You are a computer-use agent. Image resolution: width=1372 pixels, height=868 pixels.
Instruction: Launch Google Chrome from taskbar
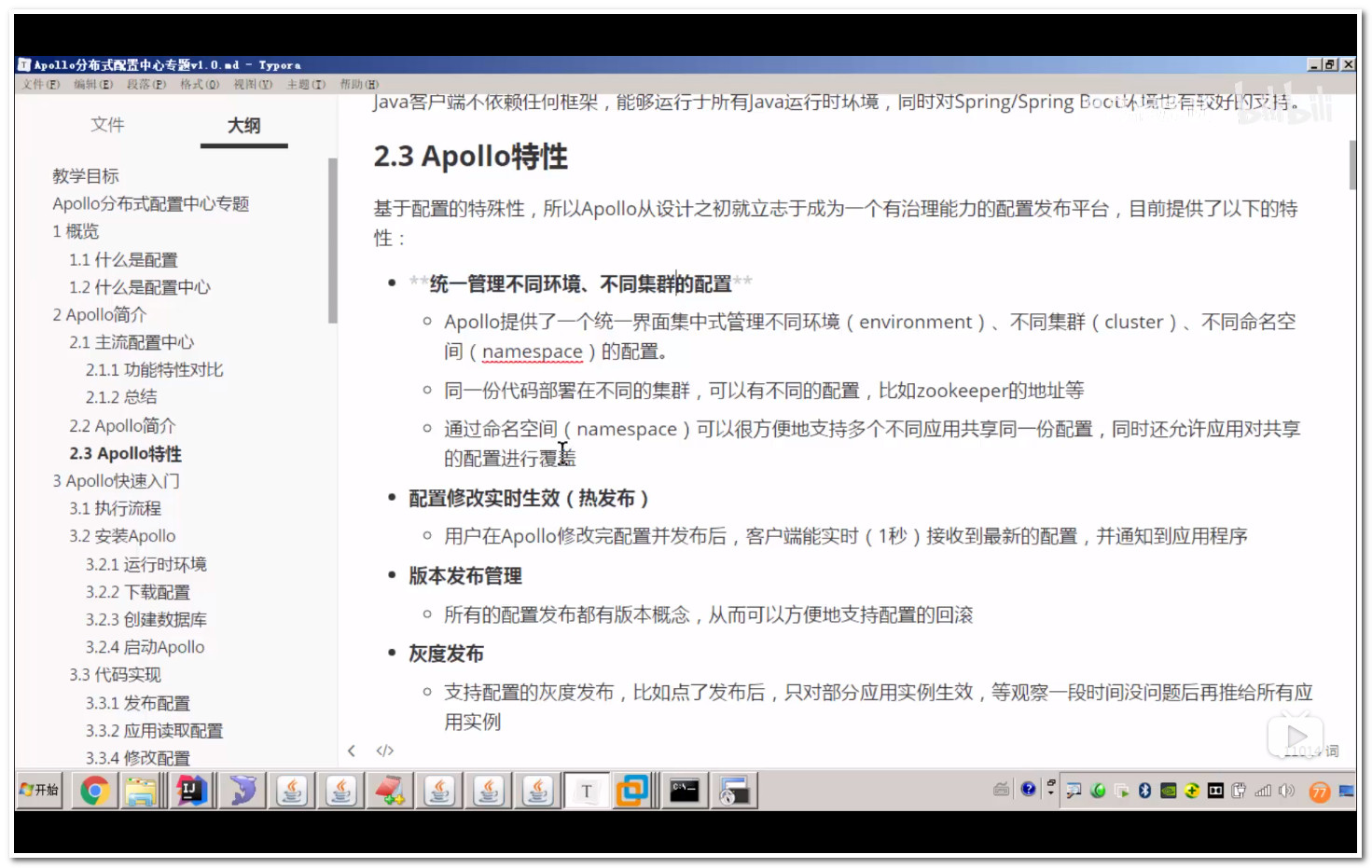click(x=93, y=791)
